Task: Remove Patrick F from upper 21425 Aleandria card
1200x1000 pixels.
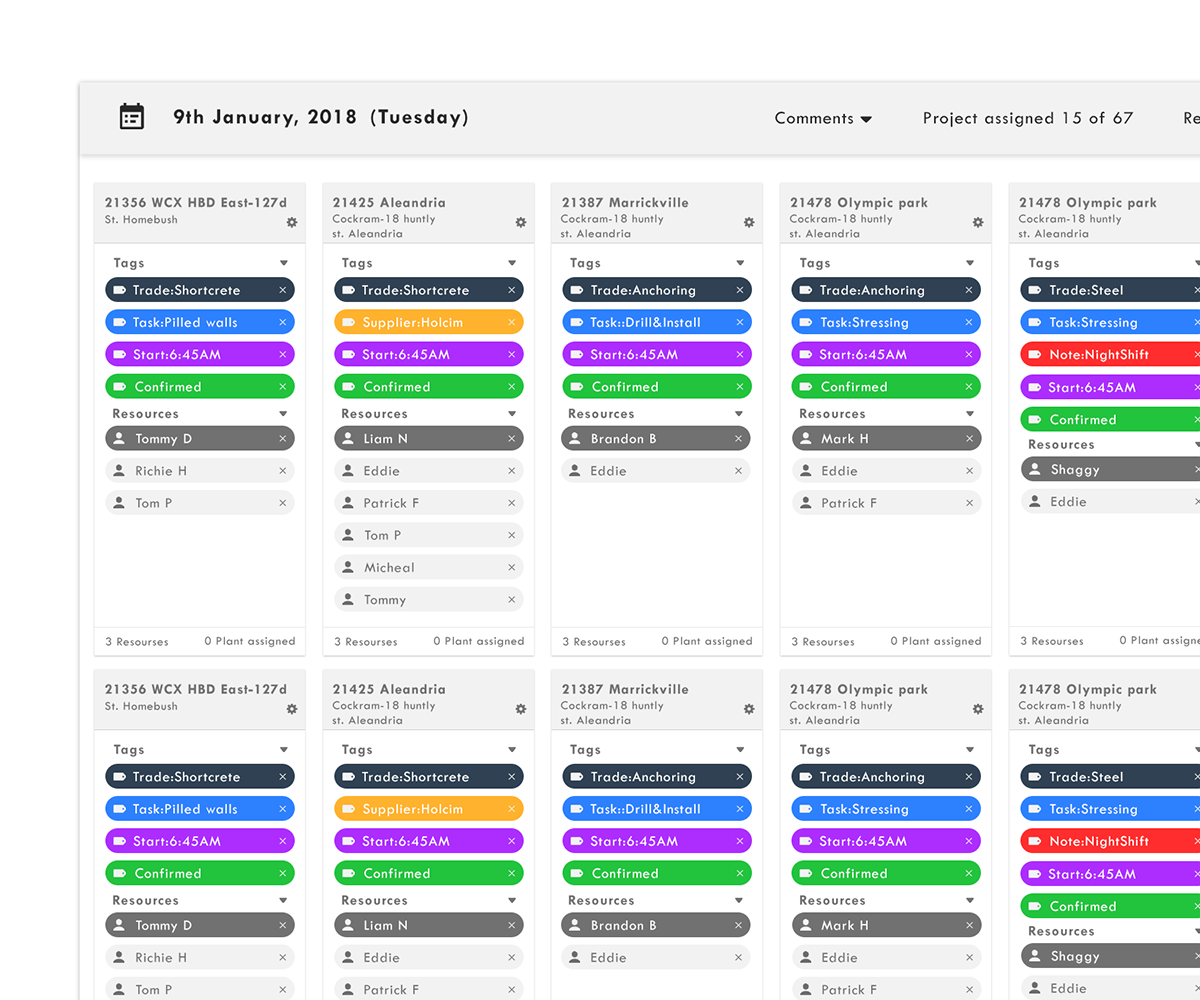Action: (512, 503)
